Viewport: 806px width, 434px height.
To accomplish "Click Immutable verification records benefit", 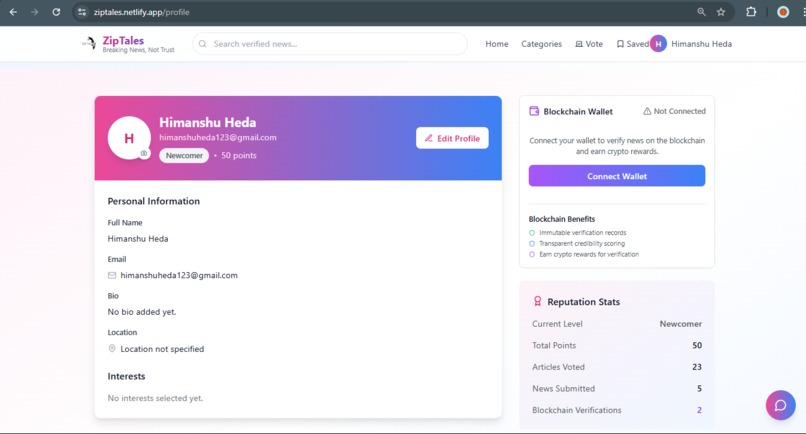I will 583,232.
